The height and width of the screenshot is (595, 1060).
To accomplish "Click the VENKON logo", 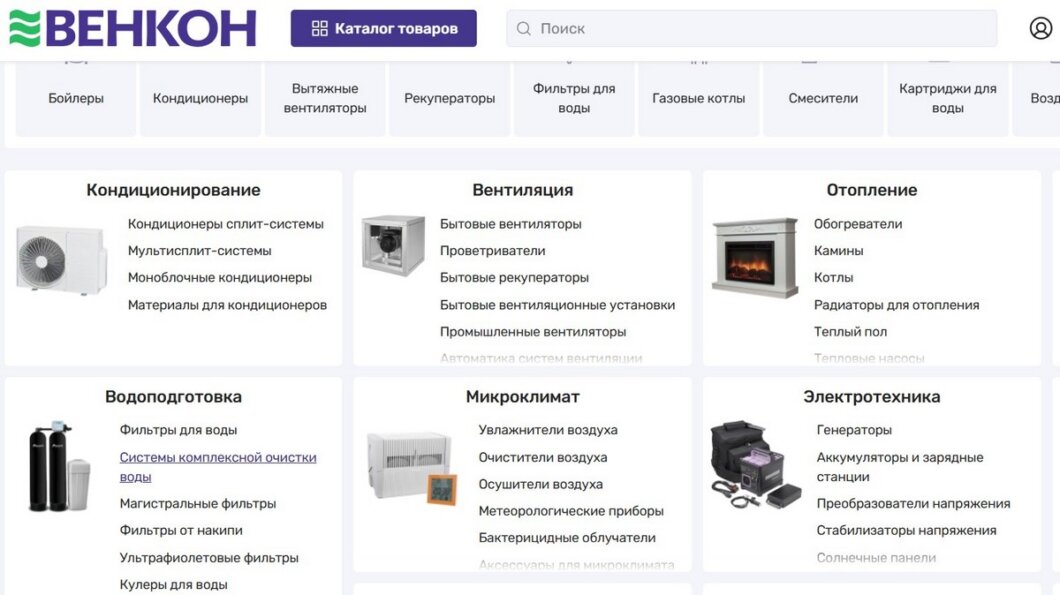I will point(133,28).
